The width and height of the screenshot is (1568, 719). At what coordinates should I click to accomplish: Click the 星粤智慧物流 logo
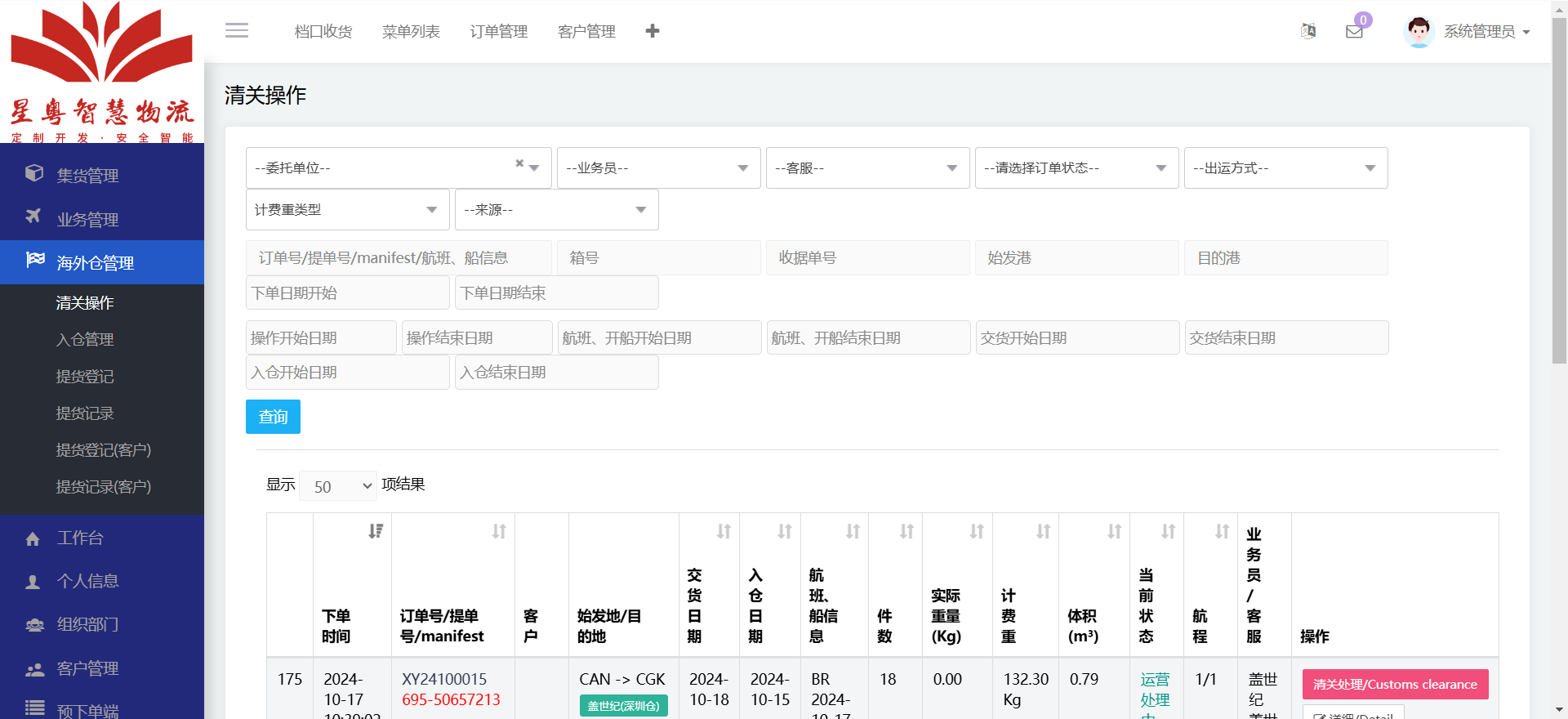click(x=102, y=72)
